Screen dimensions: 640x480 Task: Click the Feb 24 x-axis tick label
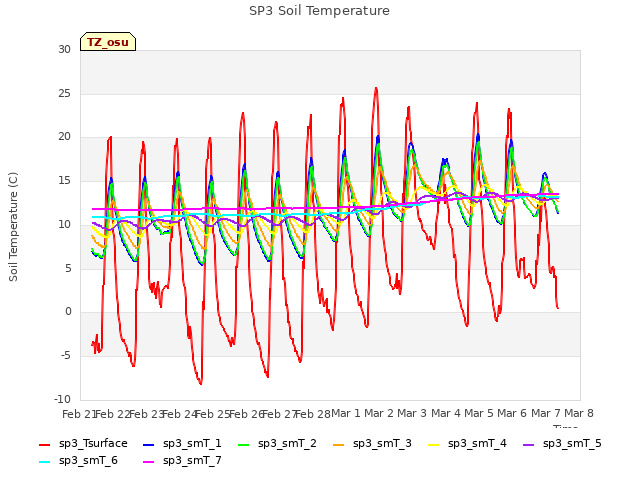(x=180, y=414)
